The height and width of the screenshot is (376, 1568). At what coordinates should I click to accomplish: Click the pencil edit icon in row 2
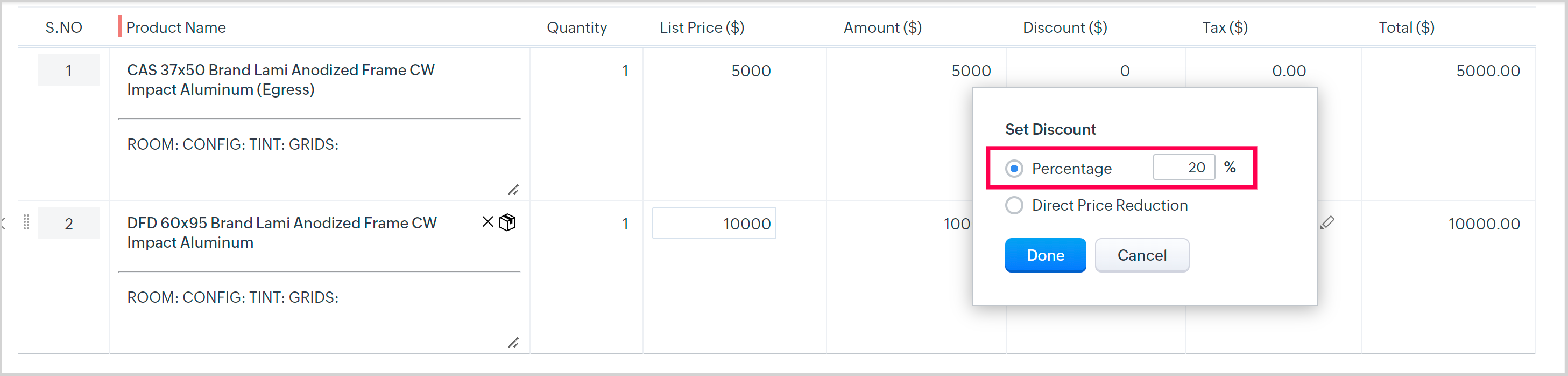(x=1327, y=223)
